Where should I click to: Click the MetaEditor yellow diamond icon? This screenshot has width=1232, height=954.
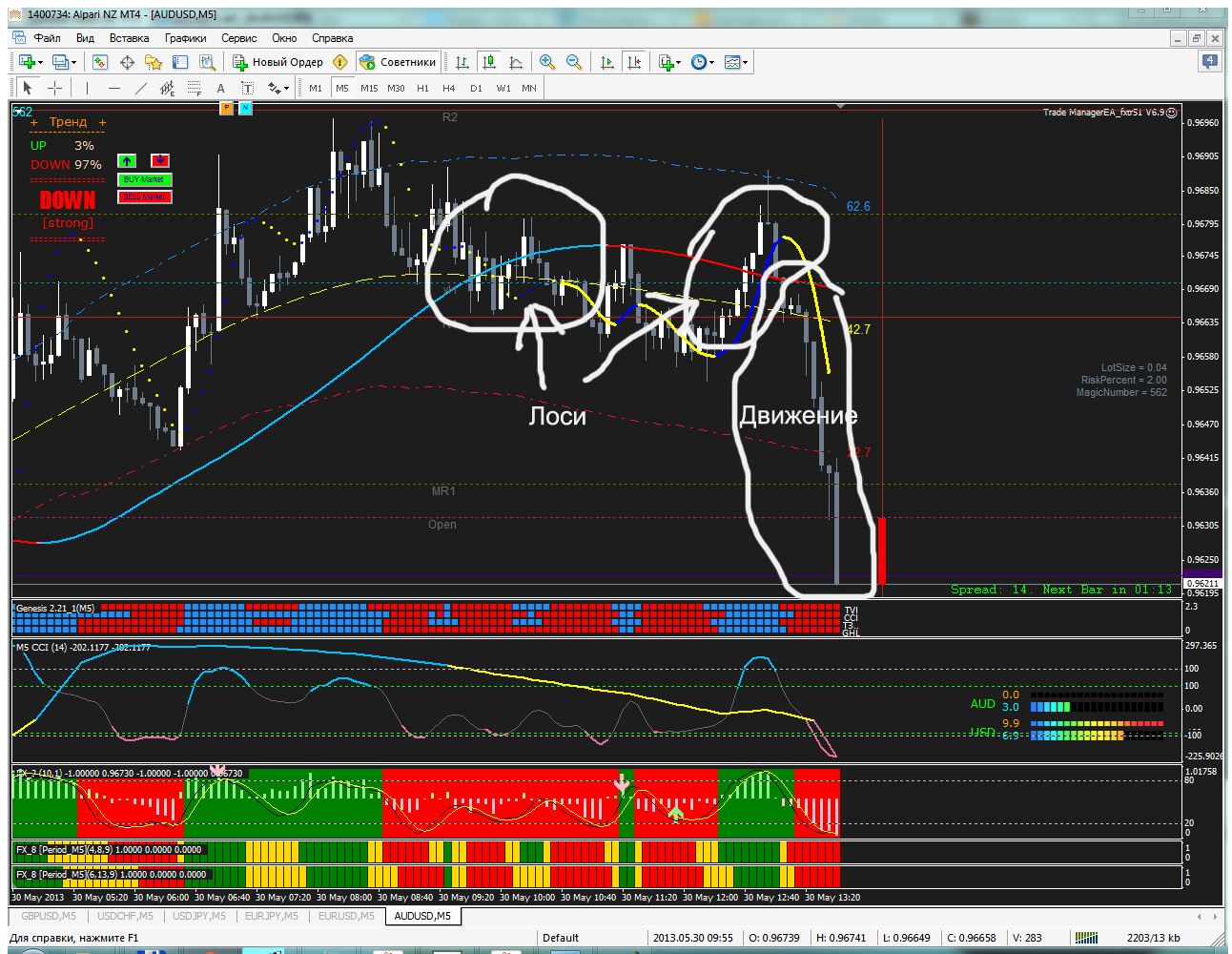pos(340,62)
